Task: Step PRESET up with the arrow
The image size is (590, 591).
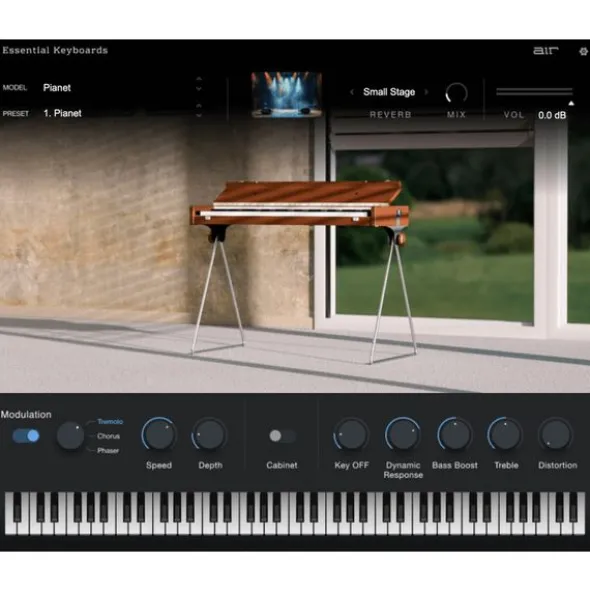Action: tap(199, 106)
